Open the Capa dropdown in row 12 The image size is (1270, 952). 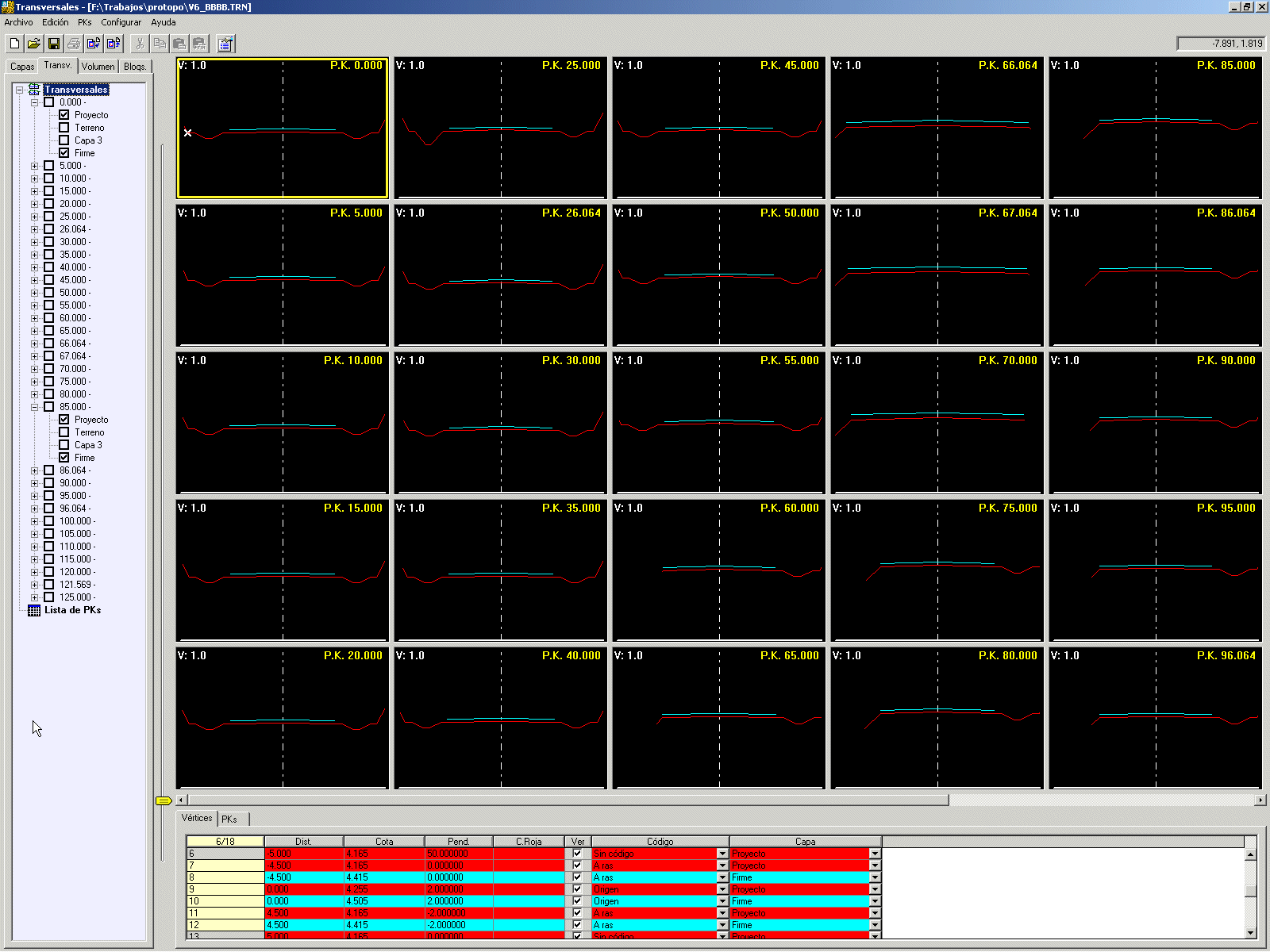(x=875, y=925)
